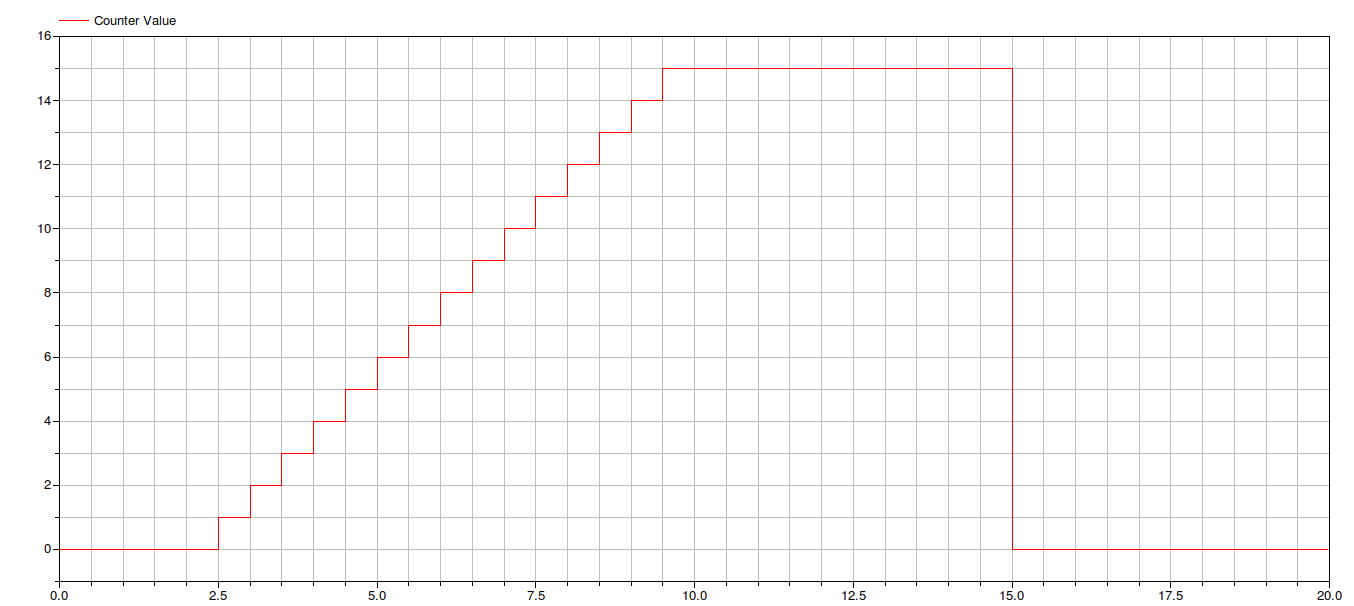Click the x-axis tick label 5.0
Viewport: 1354px width, 606px height.
pyautogui.click(x=377, y=595)
